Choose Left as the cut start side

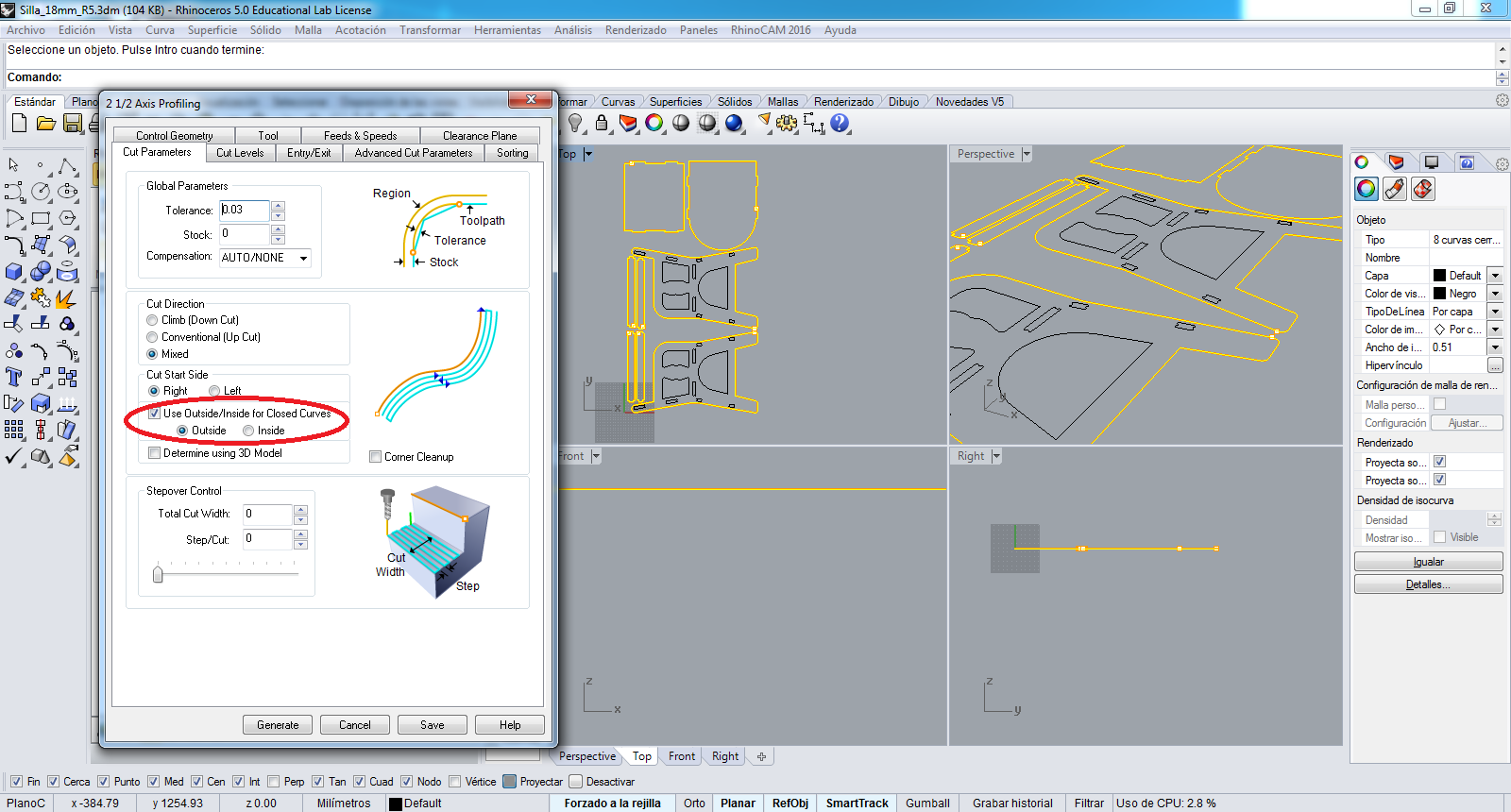click(x=214, y=391)
